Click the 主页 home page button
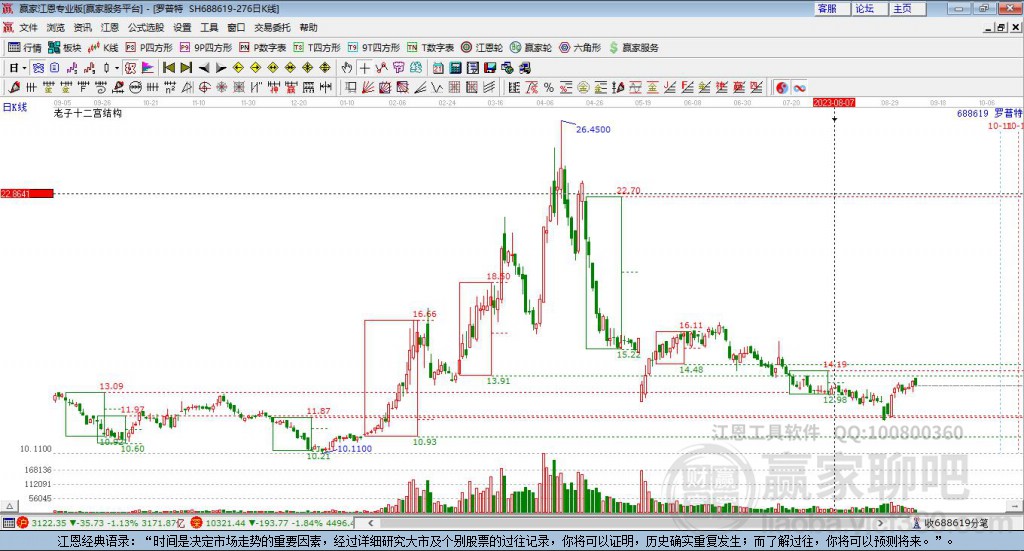The width and height of the screenshot is (1024, 551). pyautogui.click(x=908, y=8)
